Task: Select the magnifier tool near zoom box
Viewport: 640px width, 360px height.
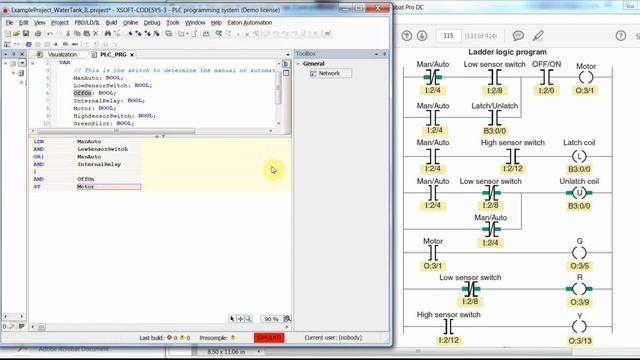Action: click(x=248, y=319)
